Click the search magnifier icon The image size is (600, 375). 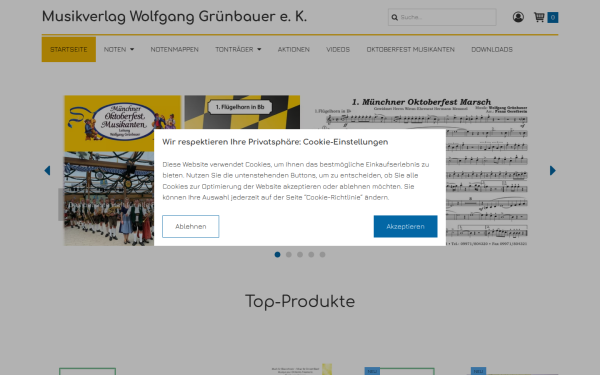coord(395,17)
